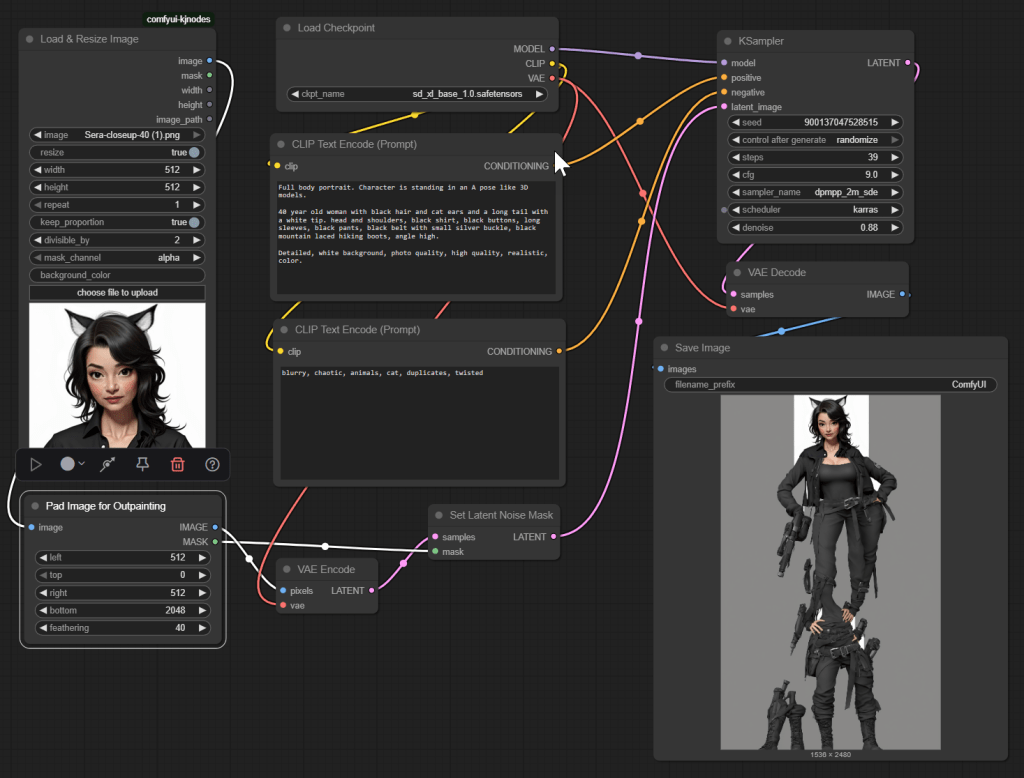Screen dimensions: 1024x778
Task: Open the node color picker circle
Action: coord(68,464)
